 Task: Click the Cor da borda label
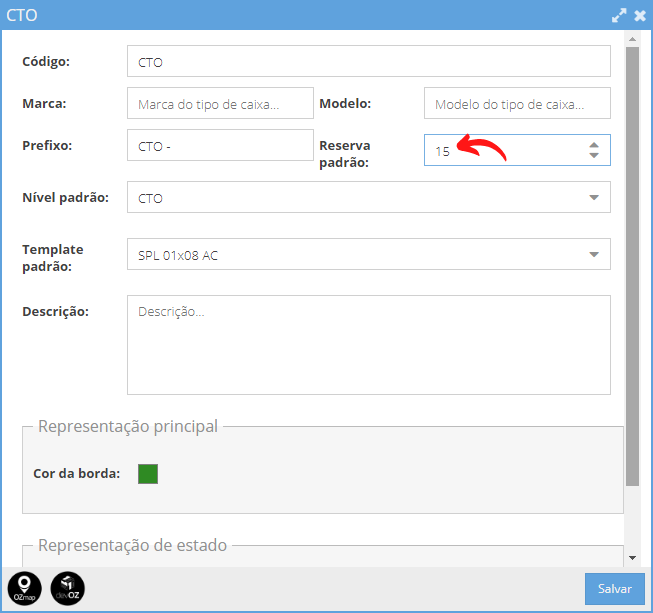(77, 473)
